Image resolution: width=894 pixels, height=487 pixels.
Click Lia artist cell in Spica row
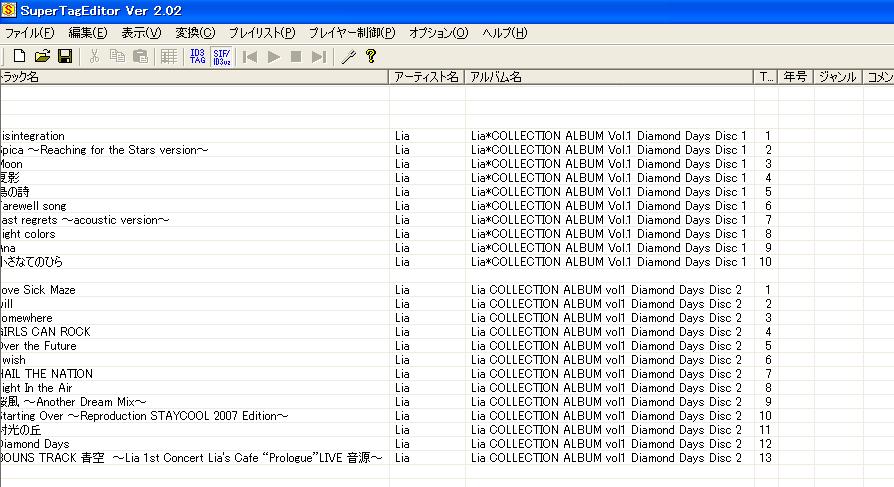click(x=427, y=150)
